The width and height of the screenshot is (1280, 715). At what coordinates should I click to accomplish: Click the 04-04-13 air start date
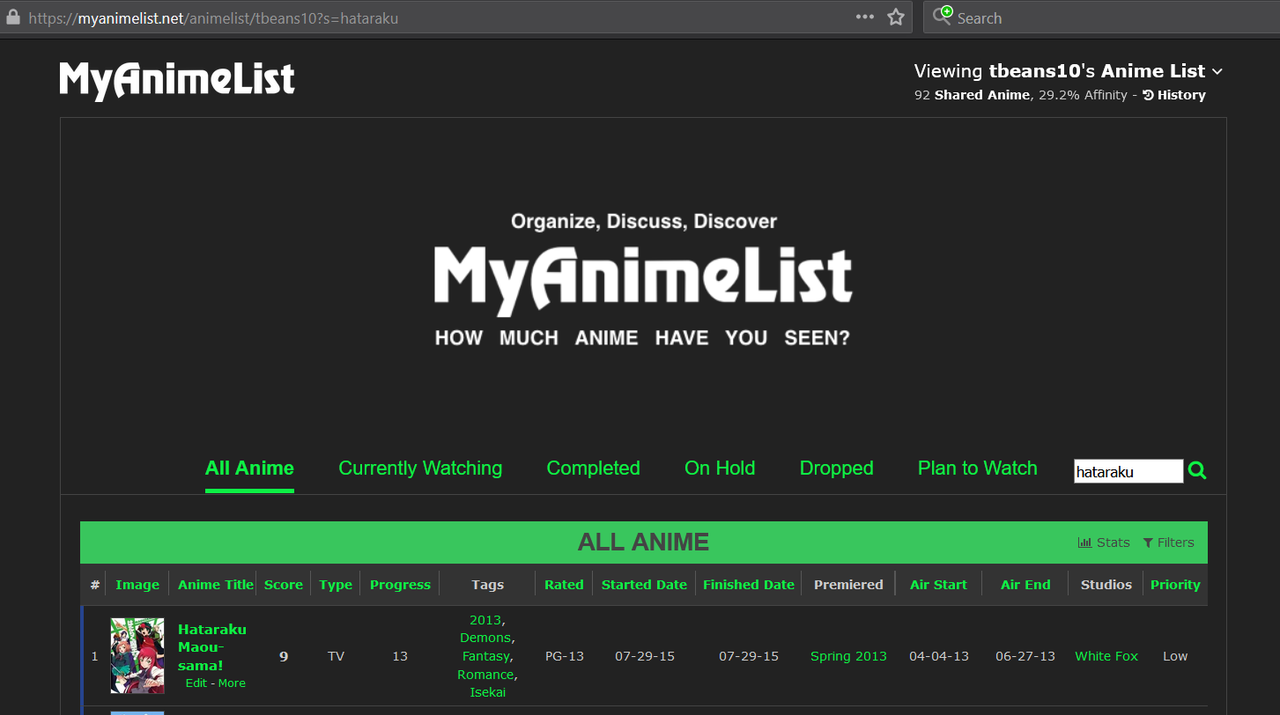coord(938,656)
